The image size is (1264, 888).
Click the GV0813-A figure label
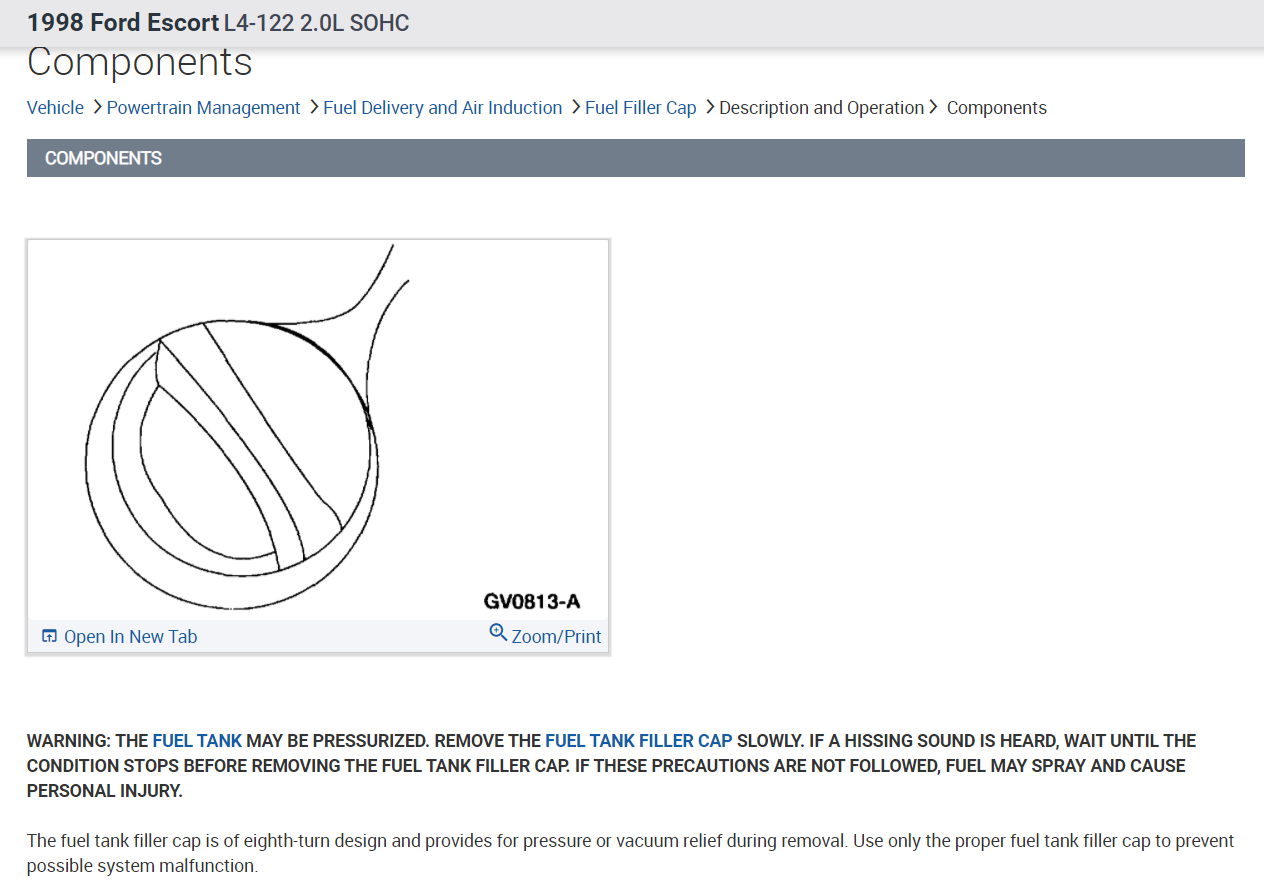pos(532,601)
